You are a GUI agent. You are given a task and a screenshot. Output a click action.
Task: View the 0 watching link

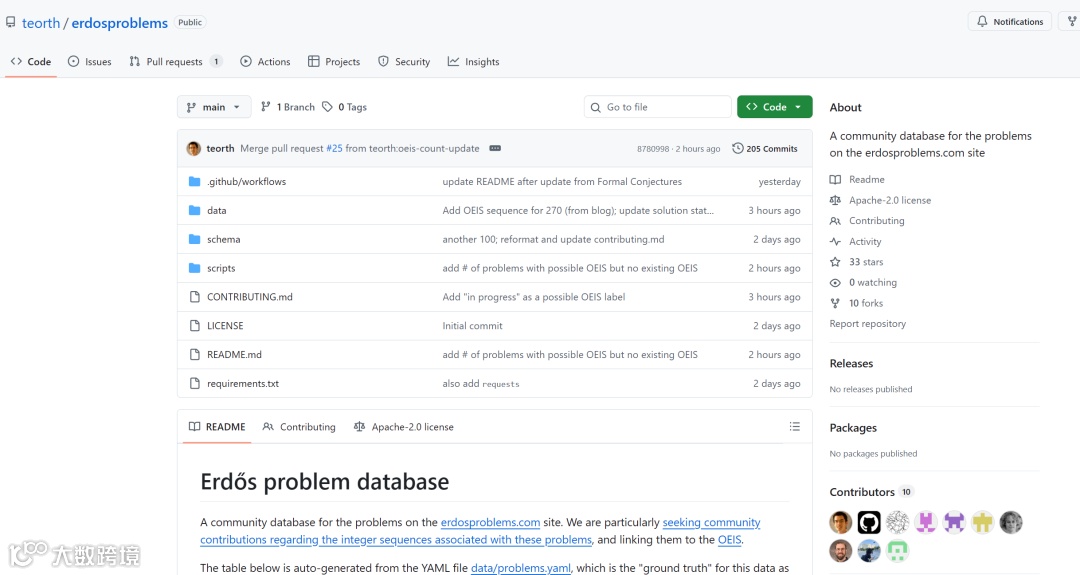(864, 282)
